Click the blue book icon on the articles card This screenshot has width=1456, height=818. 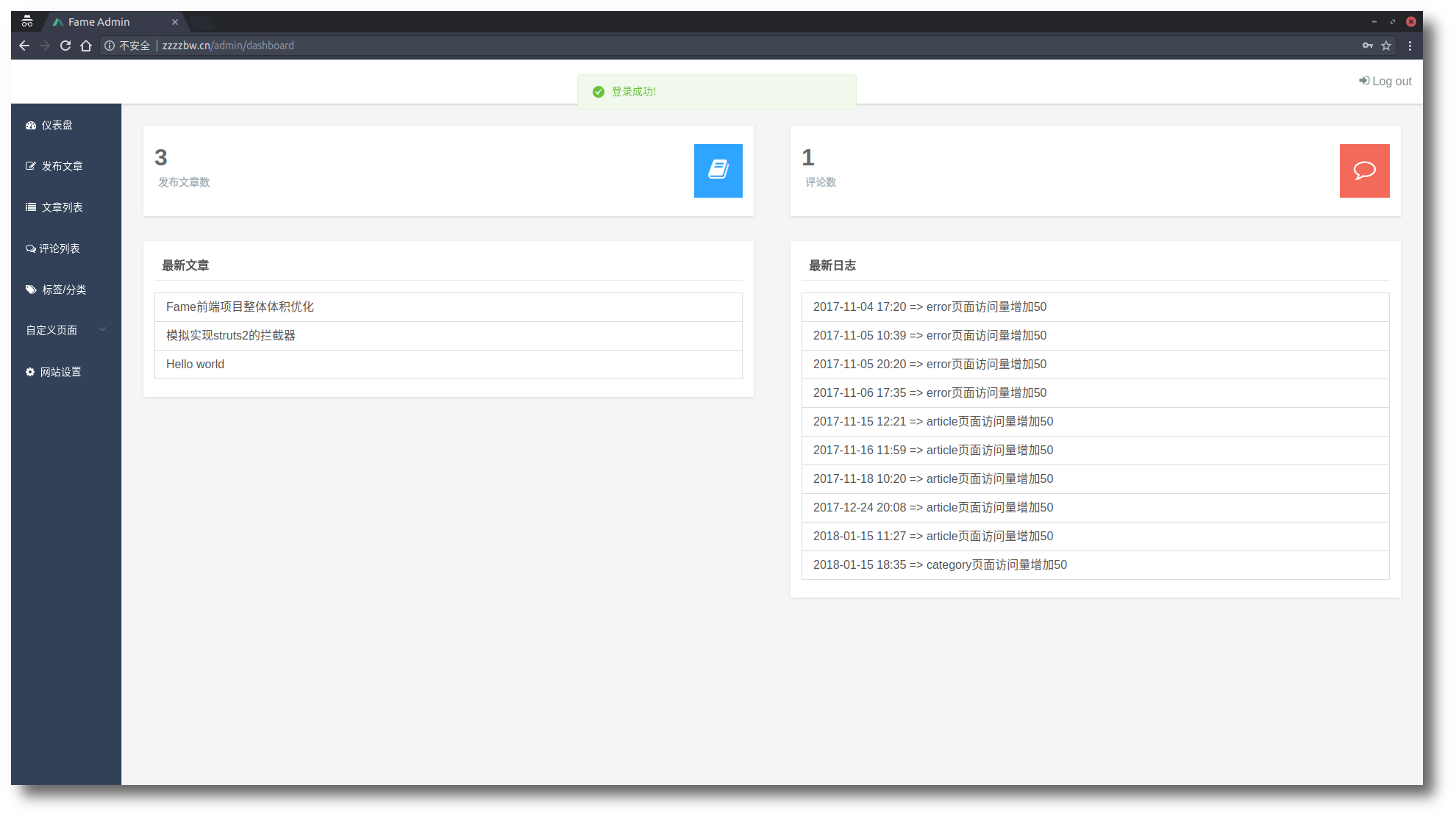point(718,171)
